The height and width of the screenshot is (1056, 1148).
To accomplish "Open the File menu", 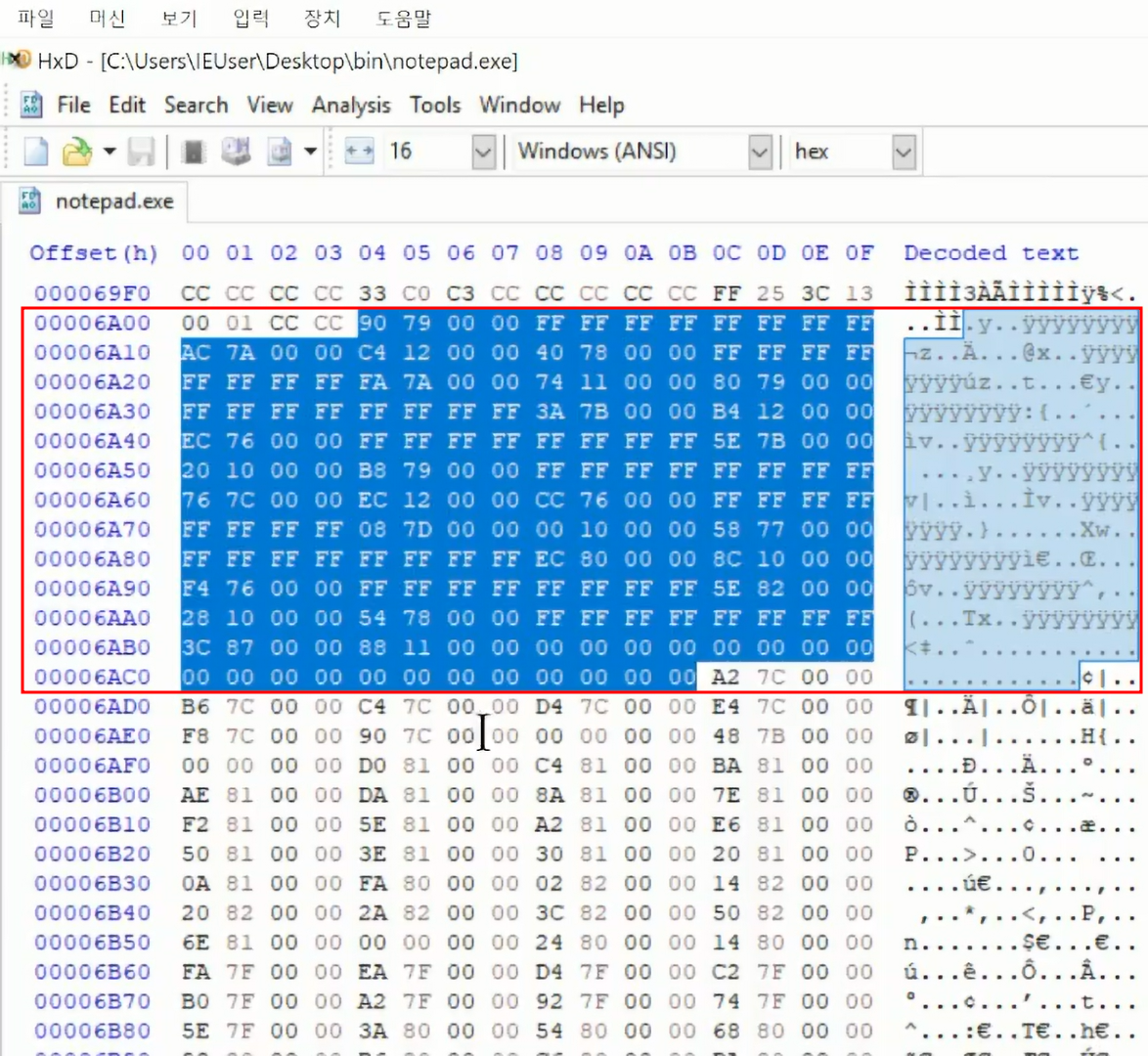I will pyautogui.click(x=74, y=106).
